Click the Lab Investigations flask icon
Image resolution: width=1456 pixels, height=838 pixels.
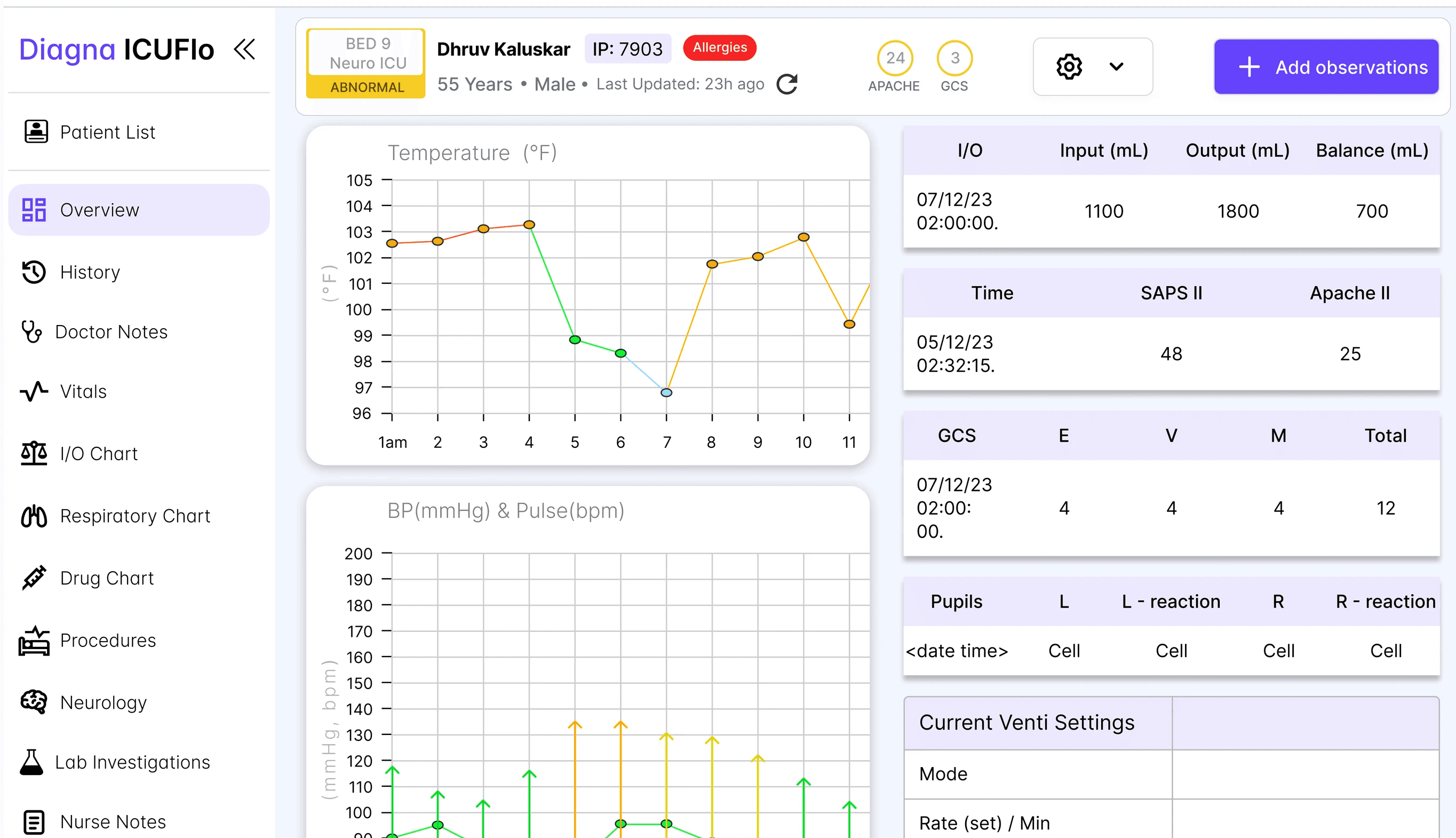(x=31, y=763)
